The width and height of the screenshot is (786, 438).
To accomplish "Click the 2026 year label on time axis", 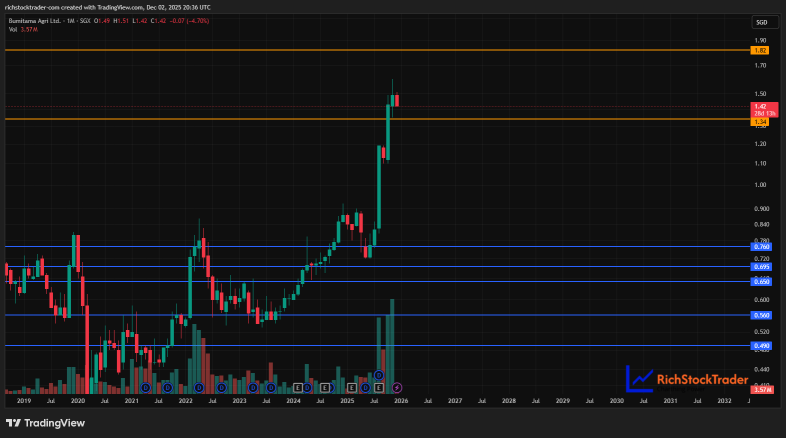I will pyautogui.click(x=401, y=401).
